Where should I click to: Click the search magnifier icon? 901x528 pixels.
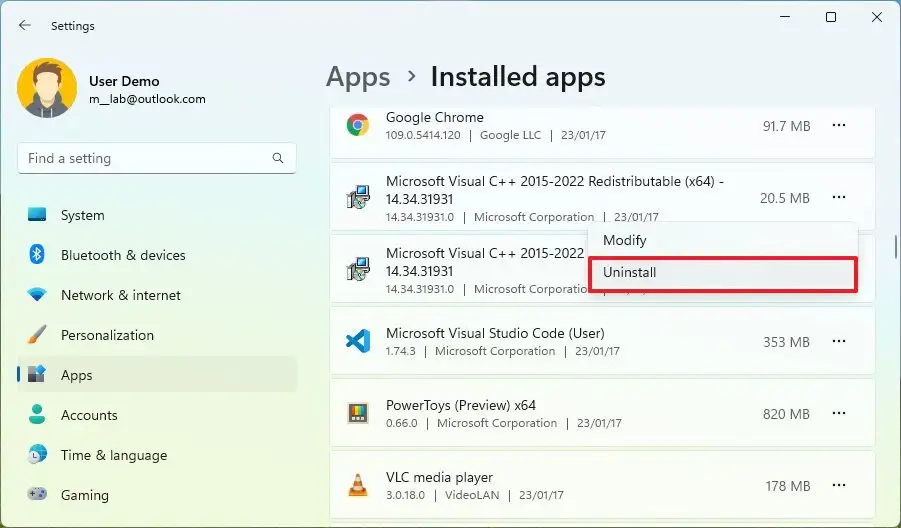[x=278, y=158]
